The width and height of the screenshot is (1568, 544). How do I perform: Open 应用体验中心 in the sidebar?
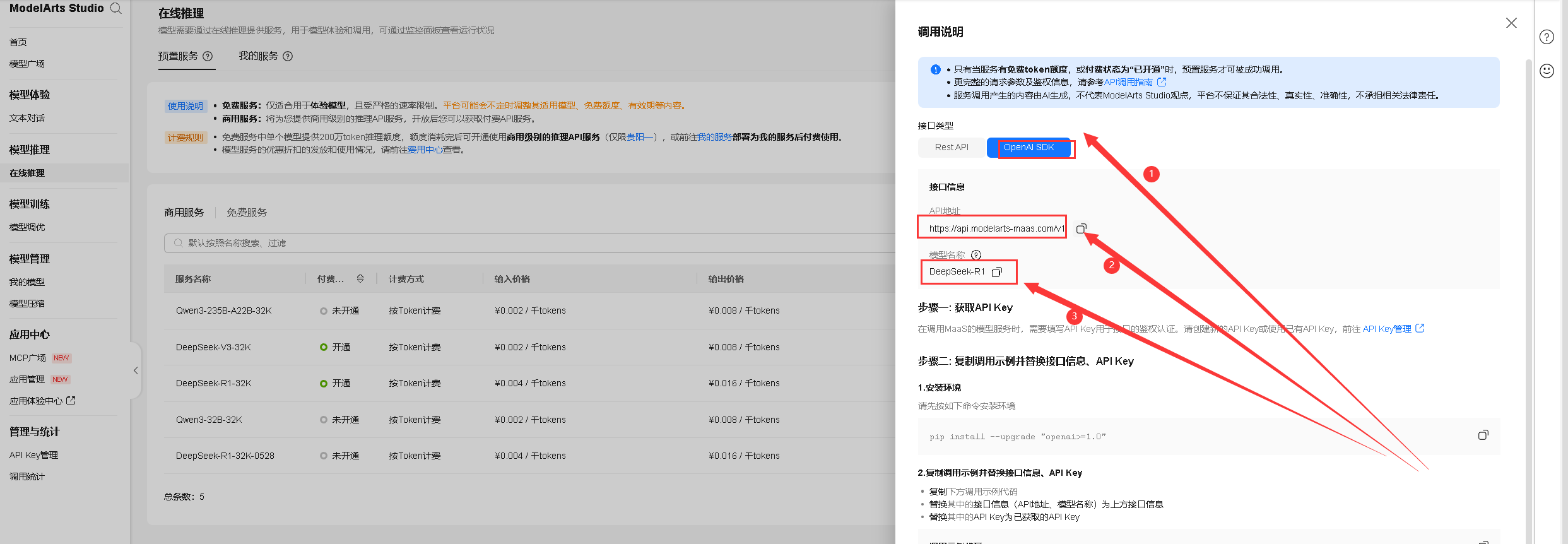point(36,401)
